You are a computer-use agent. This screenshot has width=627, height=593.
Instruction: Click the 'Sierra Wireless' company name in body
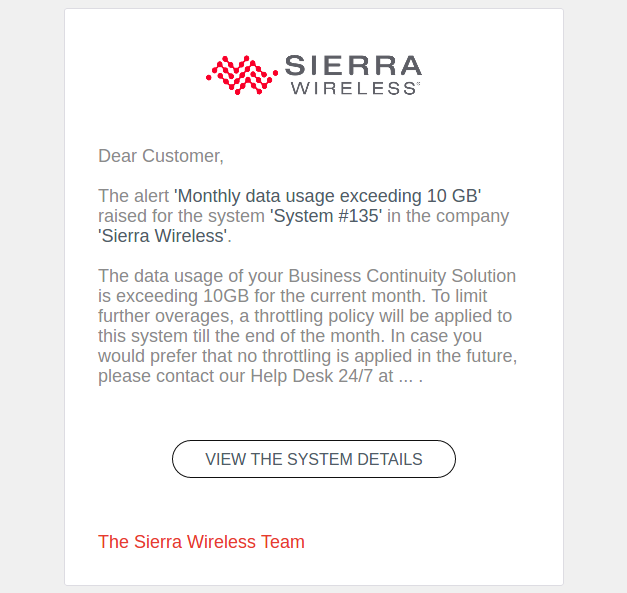pyautogui.click(x=163, y=236)
